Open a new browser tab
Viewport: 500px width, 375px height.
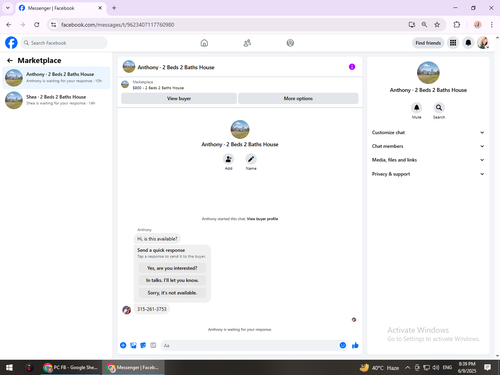point(114,8)
